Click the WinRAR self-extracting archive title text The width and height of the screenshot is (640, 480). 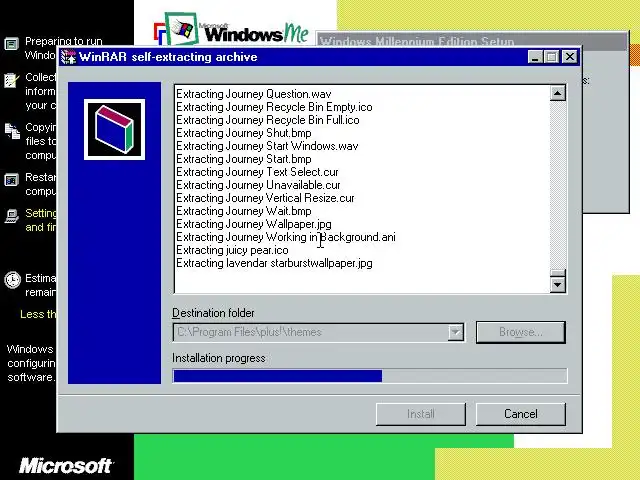point(168,57)
